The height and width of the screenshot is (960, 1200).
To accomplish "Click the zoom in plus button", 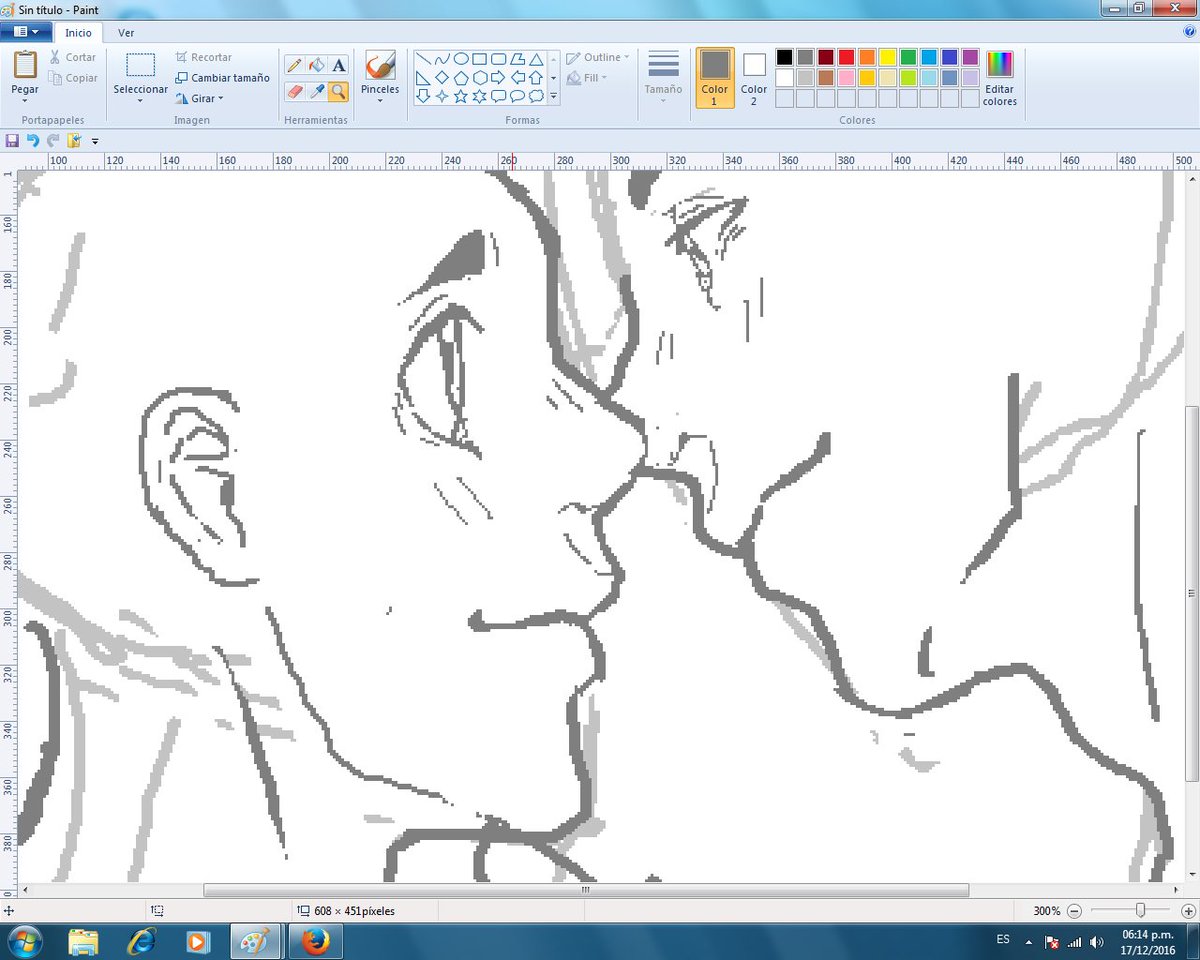I will (1188, 911).
